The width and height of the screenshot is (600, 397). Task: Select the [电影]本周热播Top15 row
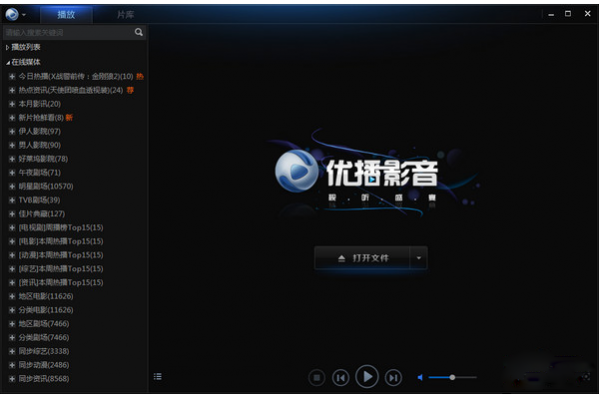(61, 242)
